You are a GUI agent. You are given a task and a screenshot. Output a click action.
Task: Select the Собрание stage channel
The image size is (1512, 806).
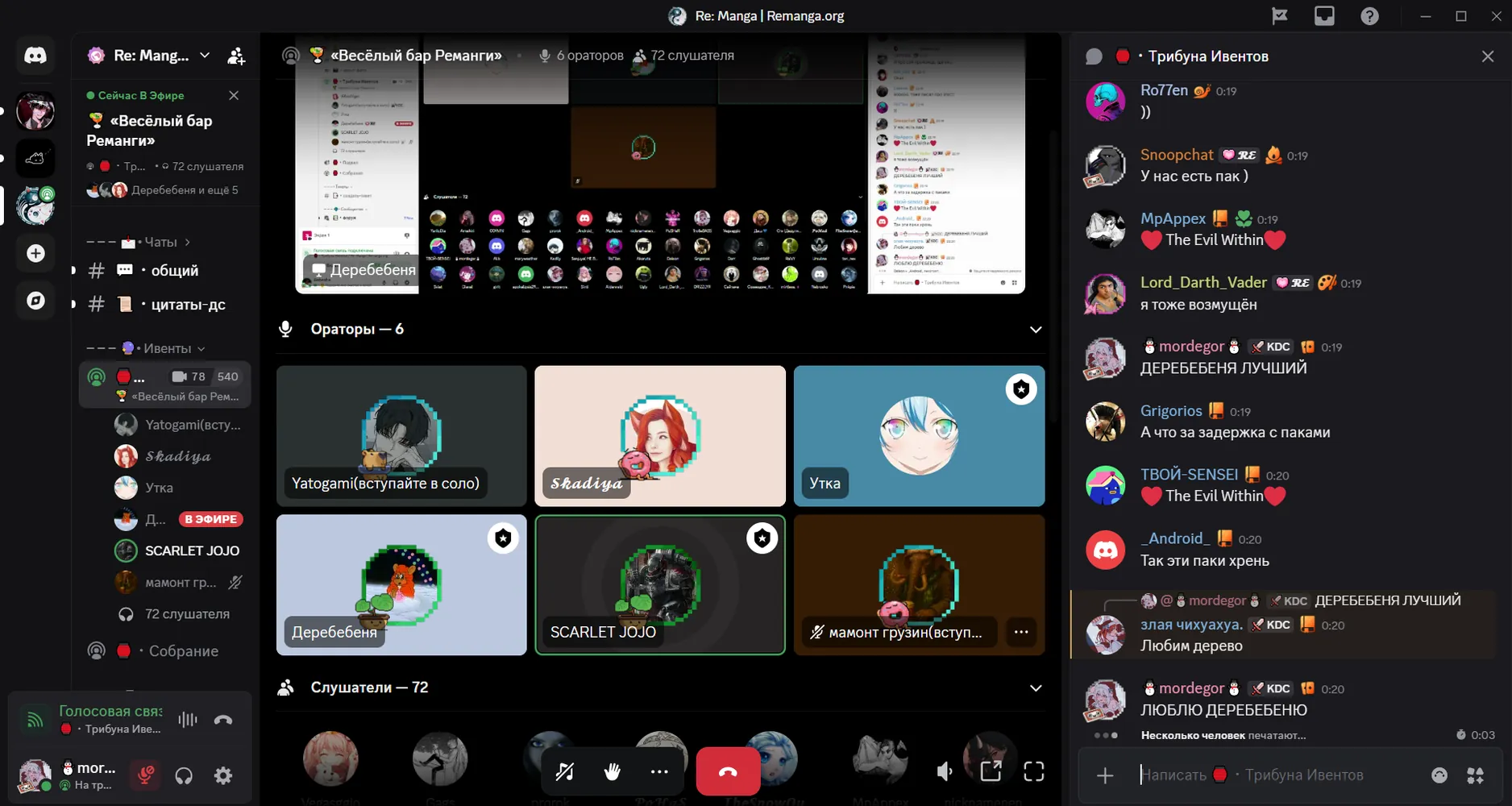[x=164, y=651]
